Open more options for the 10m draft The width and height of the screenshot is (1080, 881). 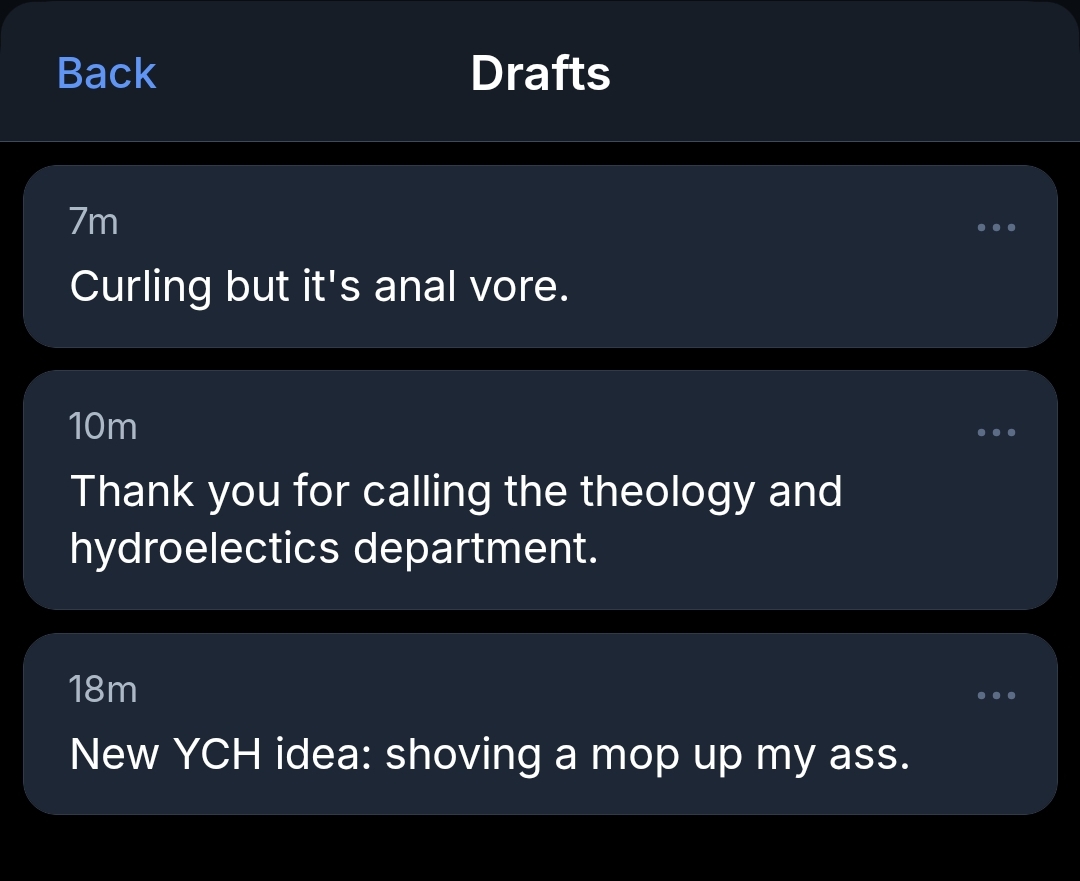coord(996,433)
